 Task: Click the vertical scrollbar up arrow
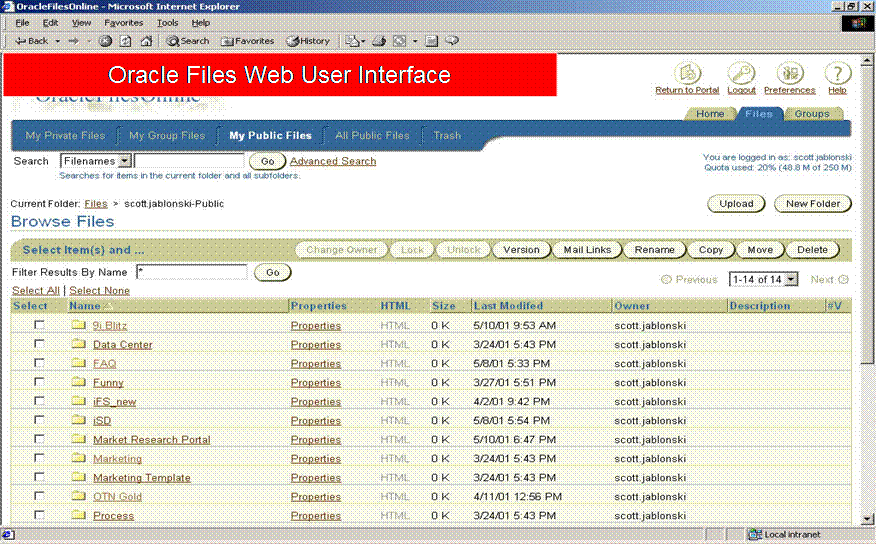[x=867, y=59]
